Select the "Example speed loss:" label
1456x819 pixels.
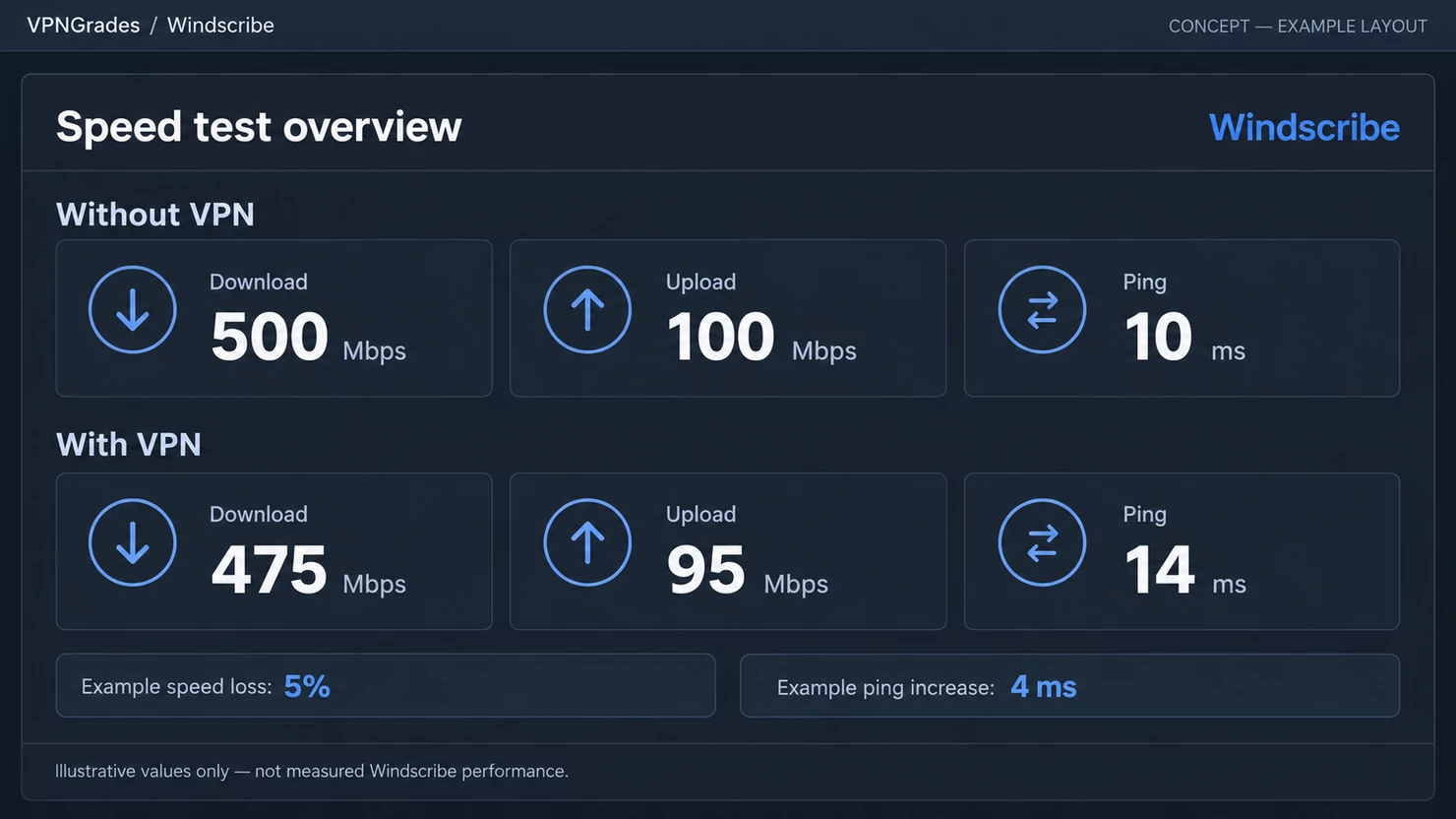[176, 686]
